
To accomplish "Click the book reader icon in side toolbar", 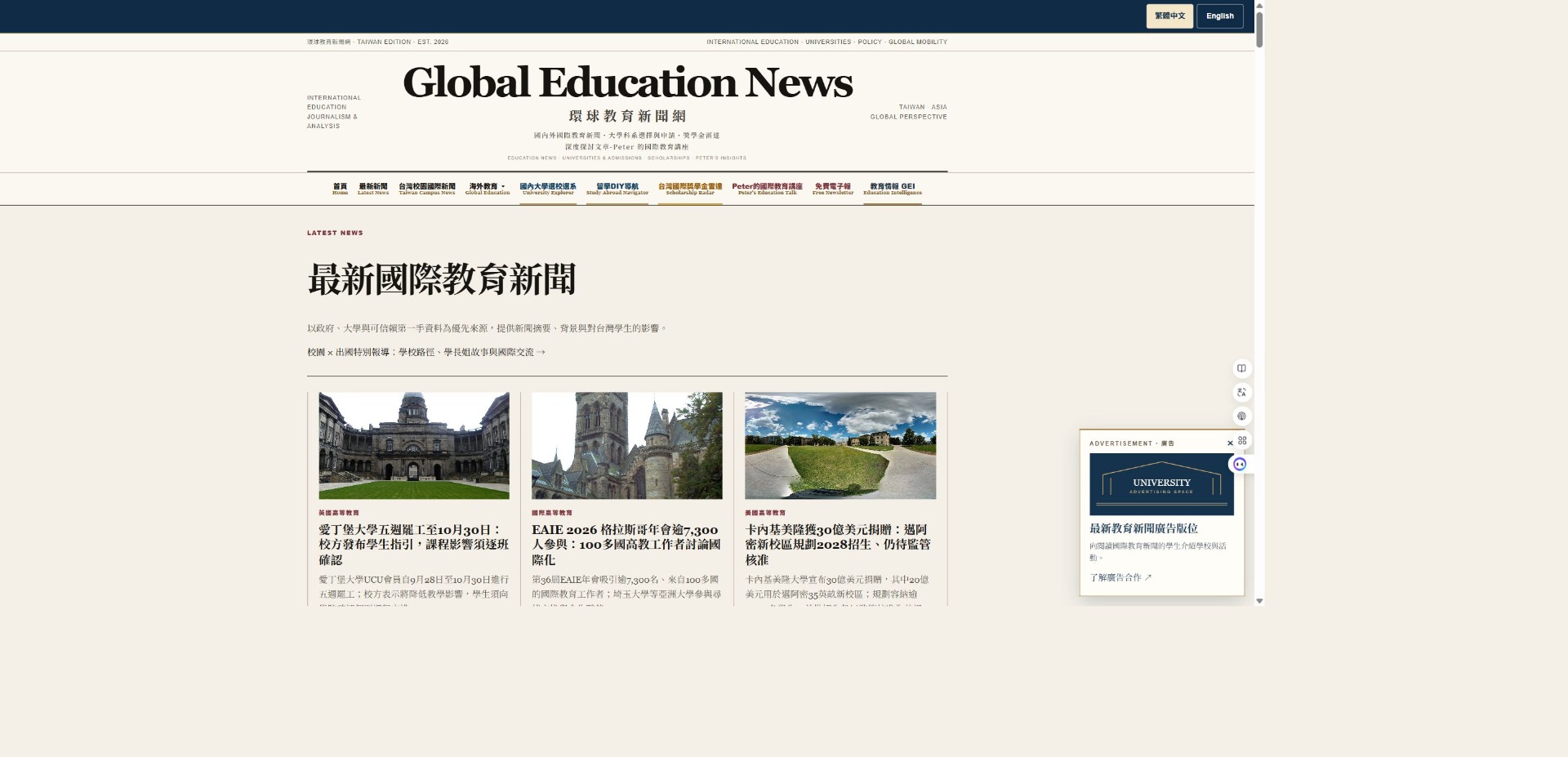I will pyautogui.click(x=1241, y=368).
